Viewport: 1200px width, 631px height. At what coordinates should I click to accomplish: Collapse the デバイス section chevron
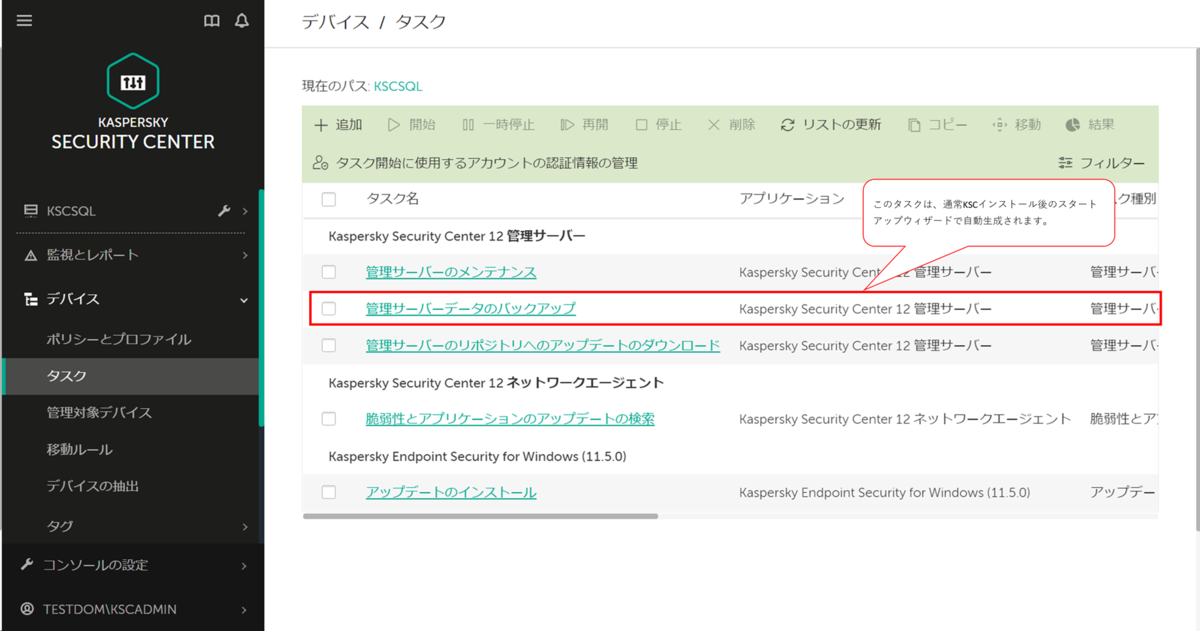244,299
